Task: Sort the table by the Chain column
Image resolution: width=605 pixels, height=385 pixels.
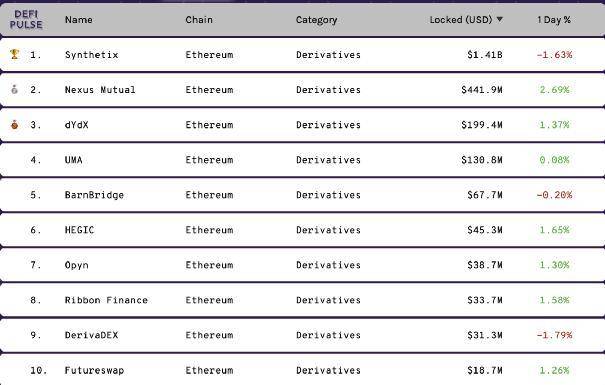Action: [x=199, y=20]
